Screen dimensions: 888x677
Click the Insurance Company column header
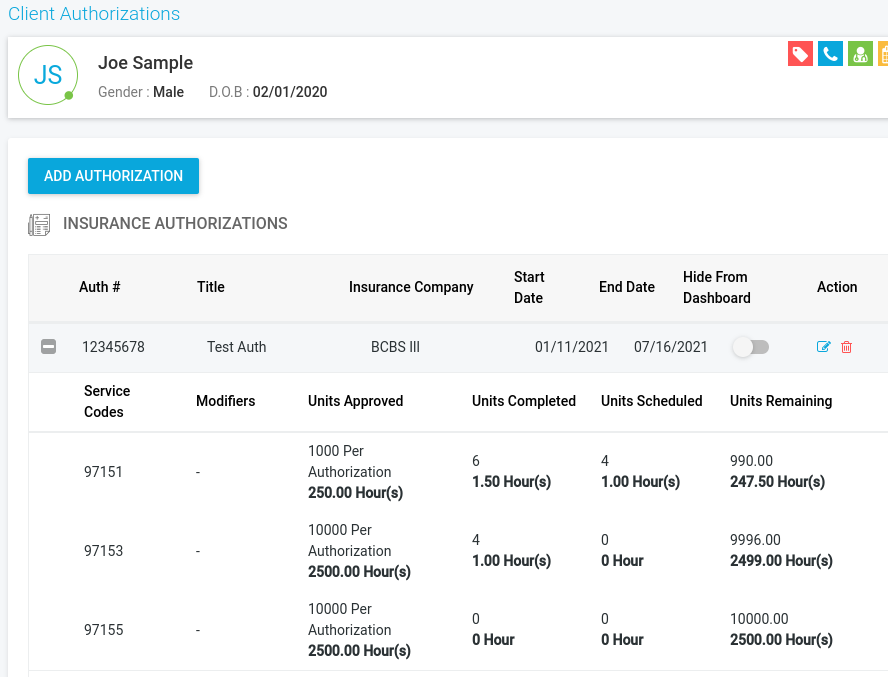(x=411, y=287)
